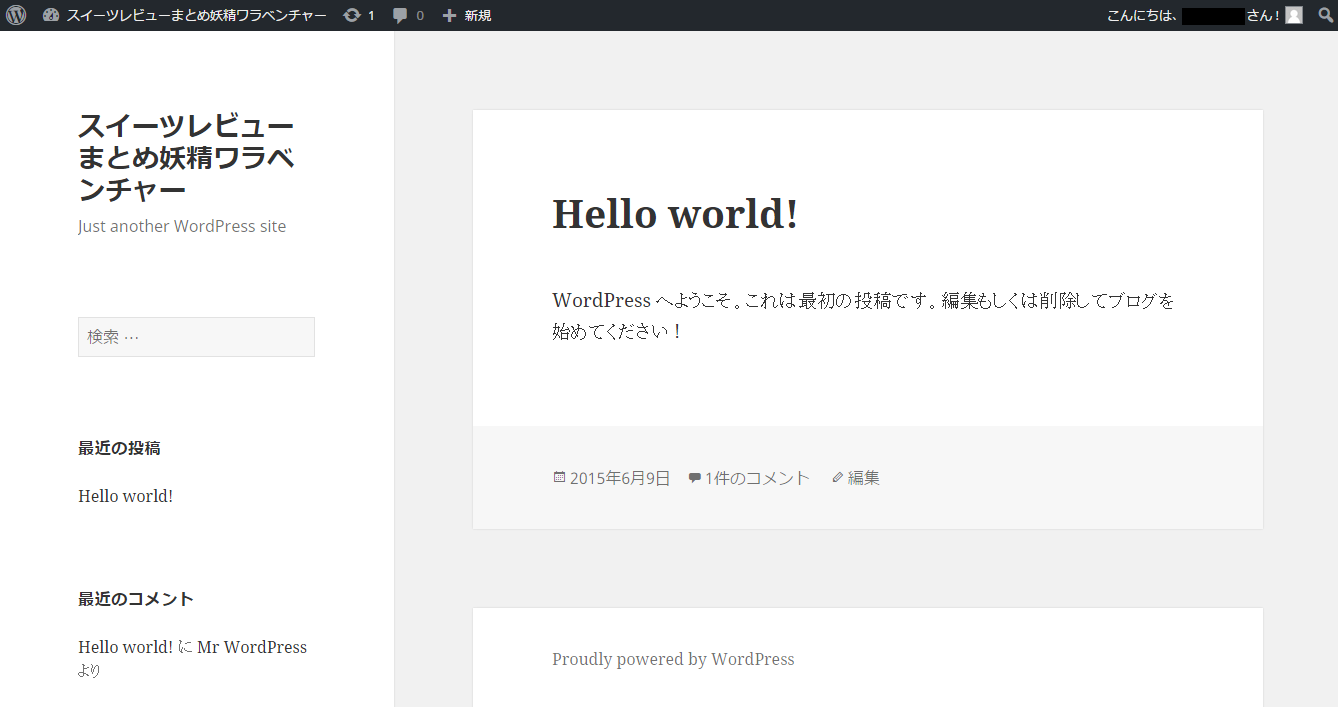1338x707 pixels.
Task: Click the user avatar in admin bar
Action: pos(1294,15)
